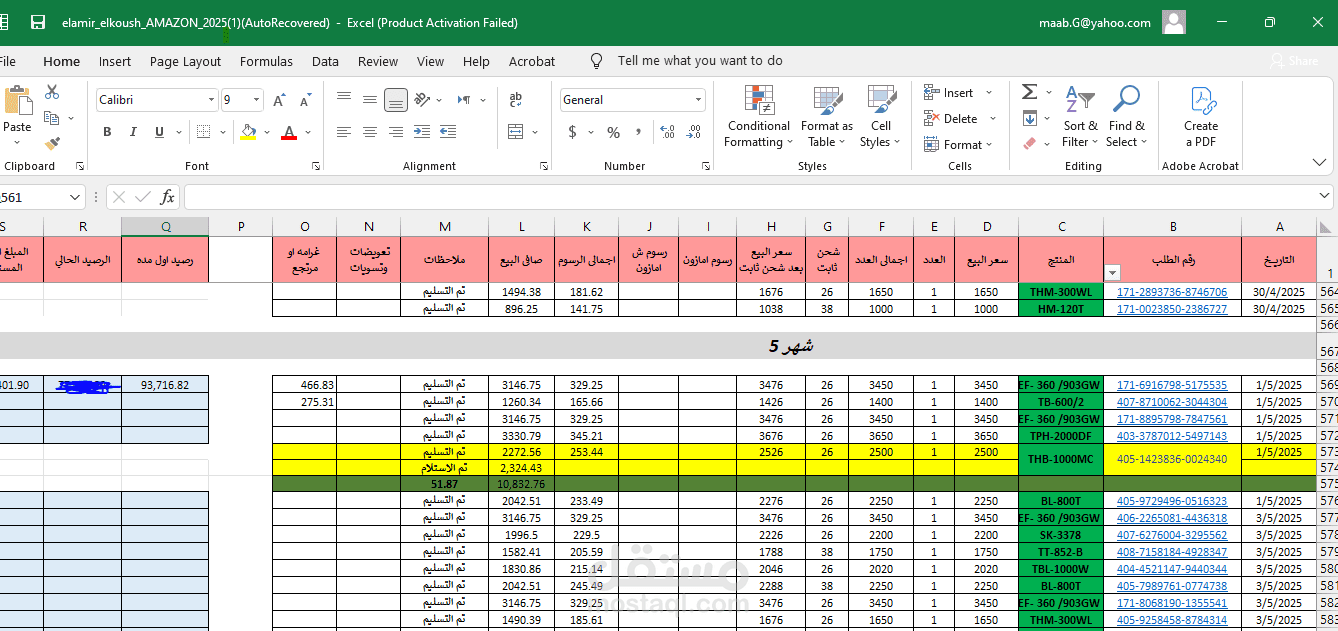Open order link 405-1423836-0024340

1172,459
